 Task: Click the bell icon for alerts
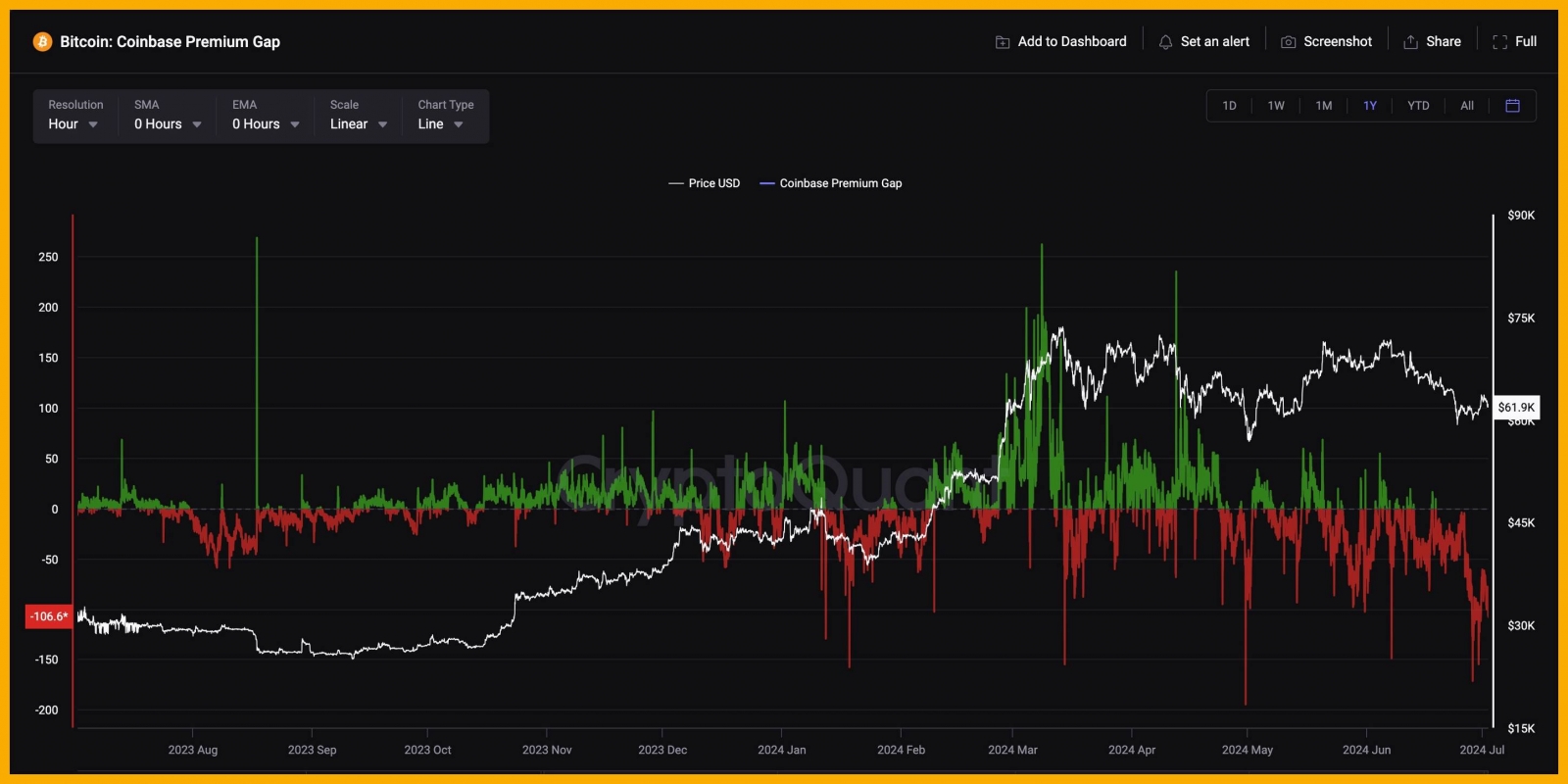1165,42
